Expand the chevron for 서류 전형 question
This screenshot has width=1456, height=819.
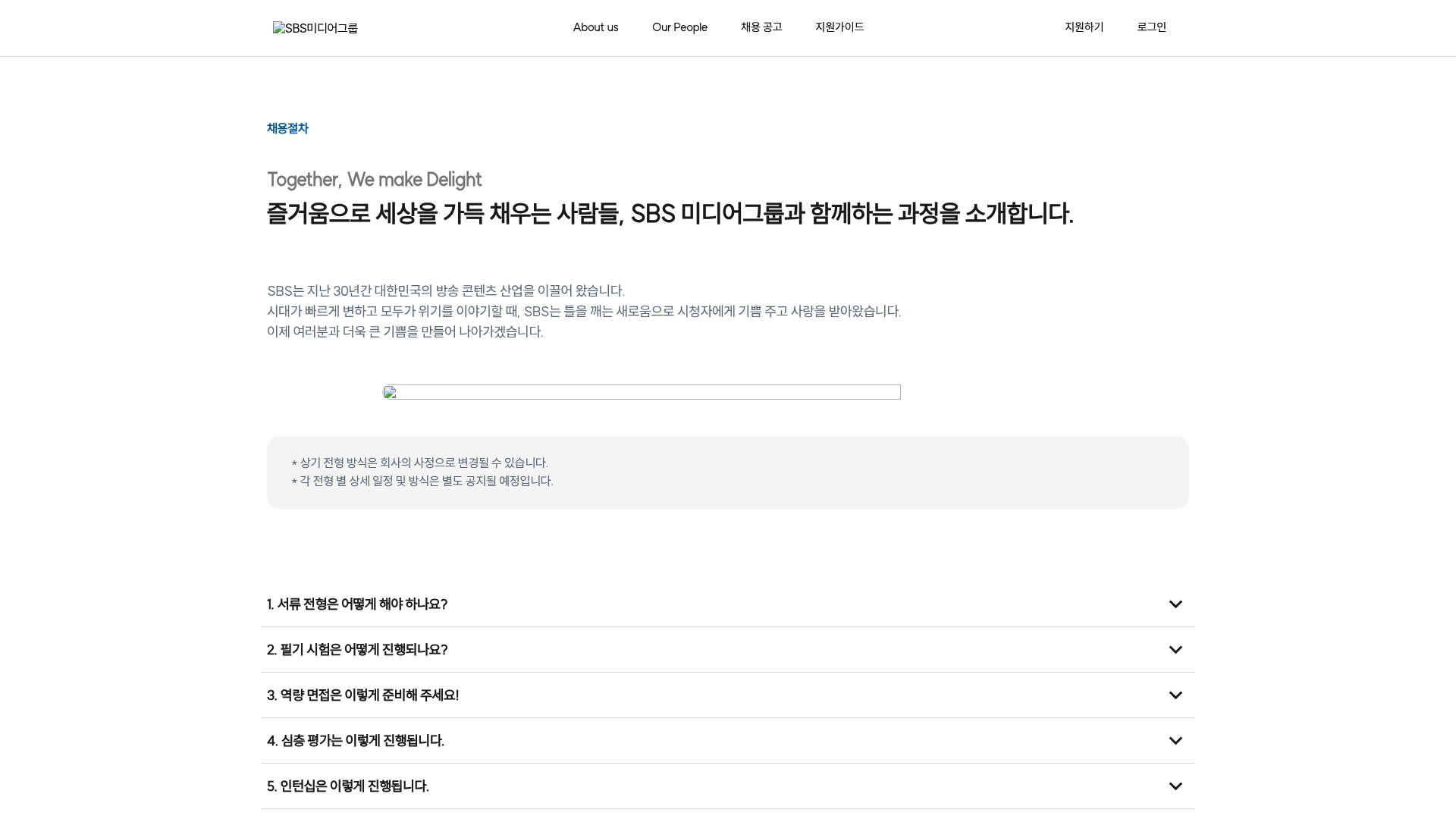pyautogui.click(x=1175, y=604)
